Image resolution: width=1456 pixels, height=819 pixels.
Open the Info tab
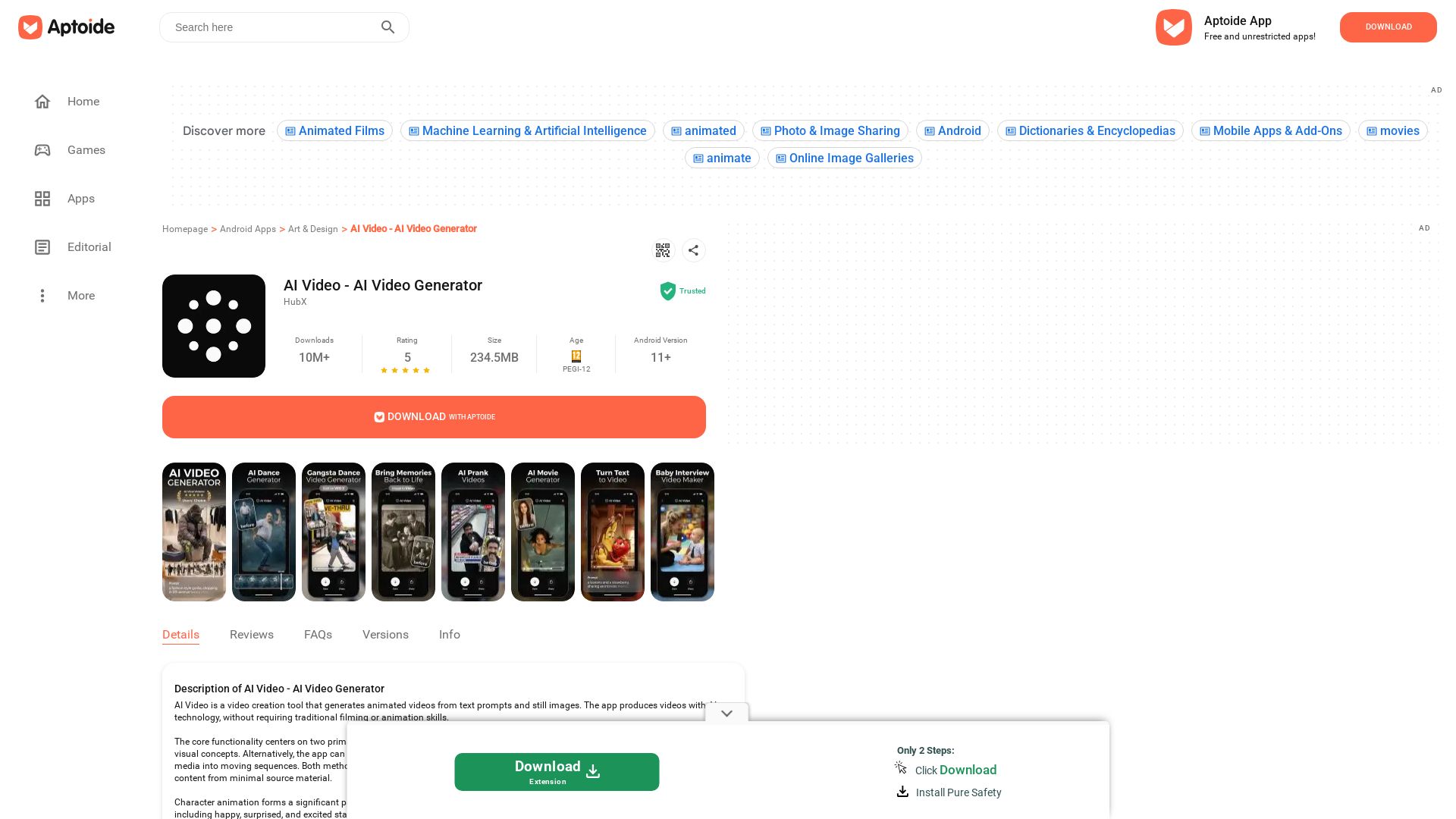[450, 635]
